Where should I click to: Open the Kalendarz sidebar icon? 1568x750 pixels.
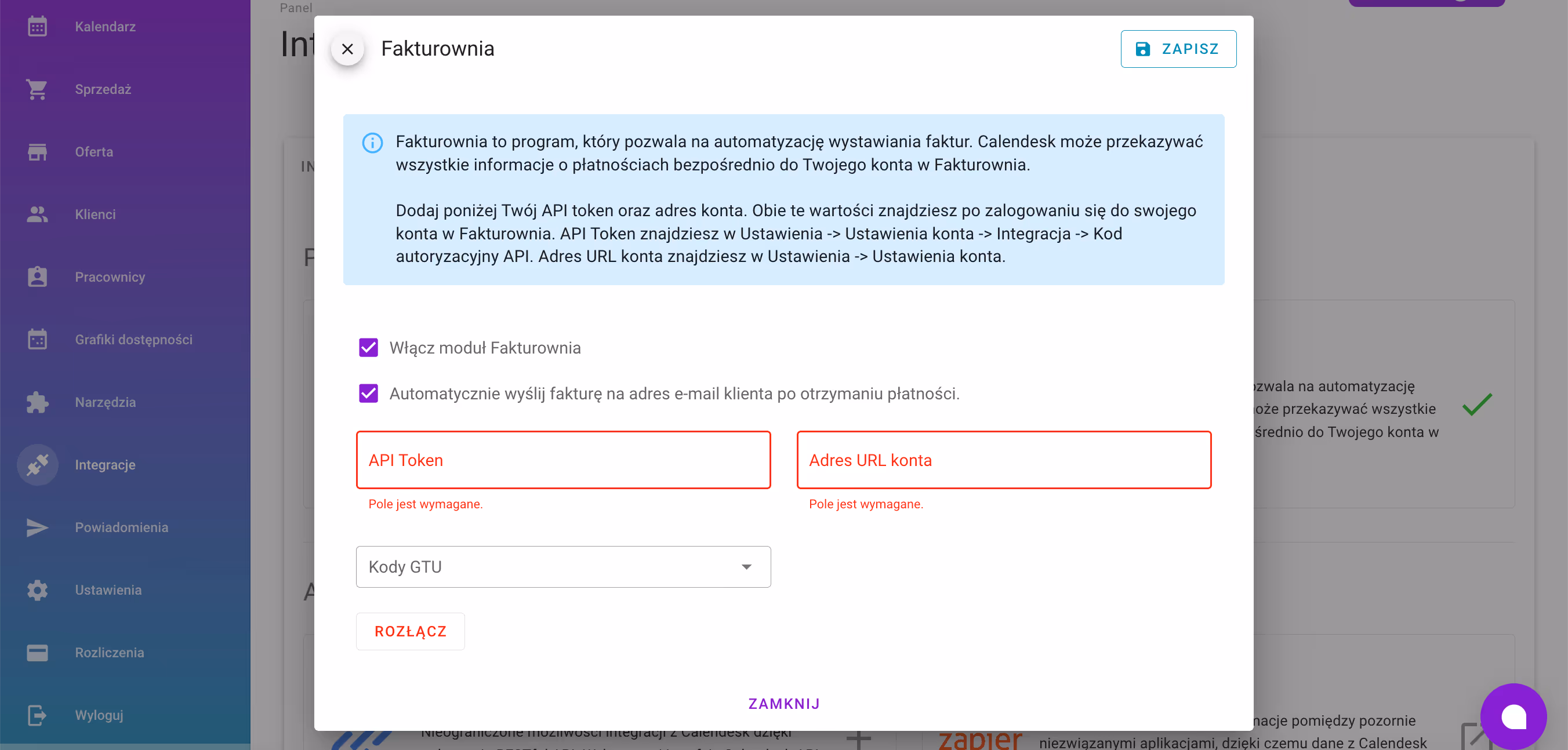pyautogui.click(x=37, y=26)
